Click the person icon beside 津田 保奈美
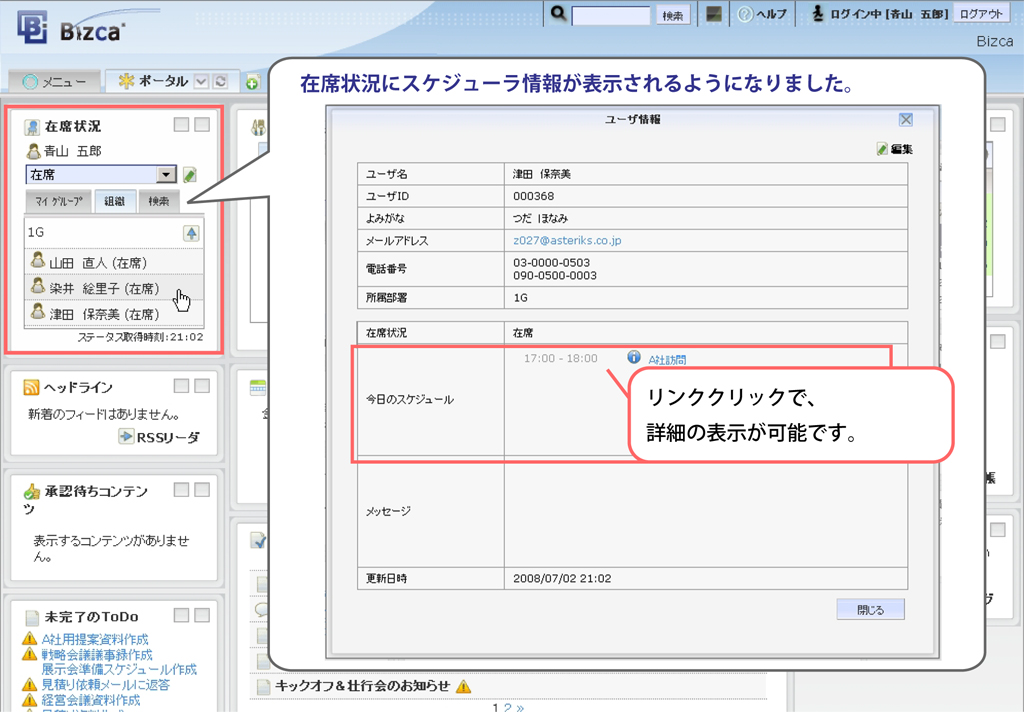This screenshot has height=712, width=1024. click(x=38, y=312)
